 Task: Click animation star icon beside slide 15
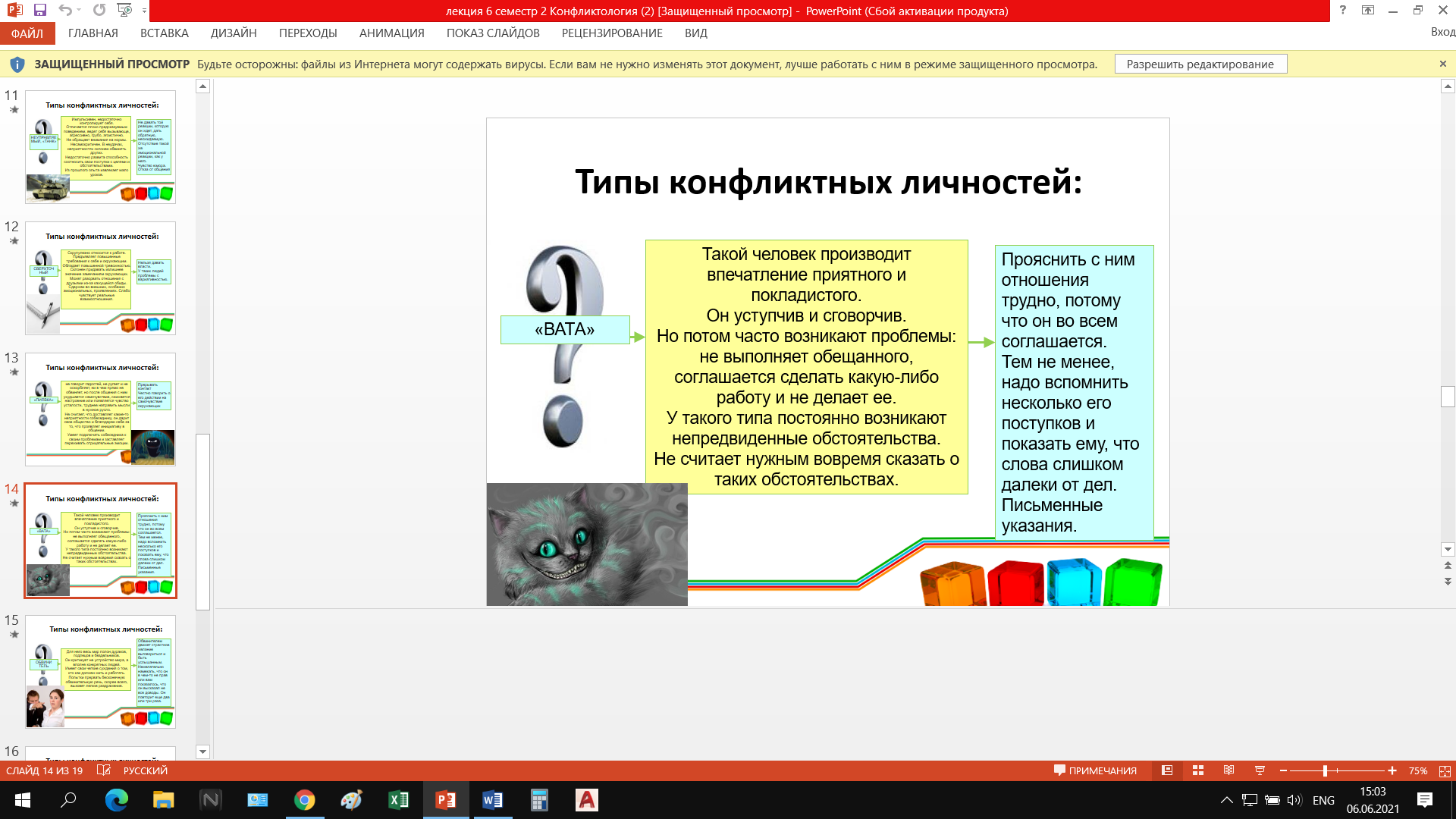coord(14,635)
